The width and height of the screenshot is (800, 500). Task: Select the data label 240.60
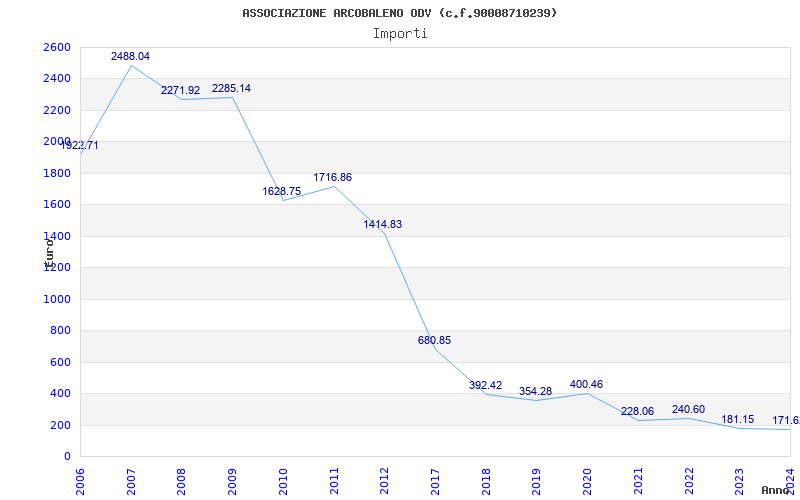[688, 409]
